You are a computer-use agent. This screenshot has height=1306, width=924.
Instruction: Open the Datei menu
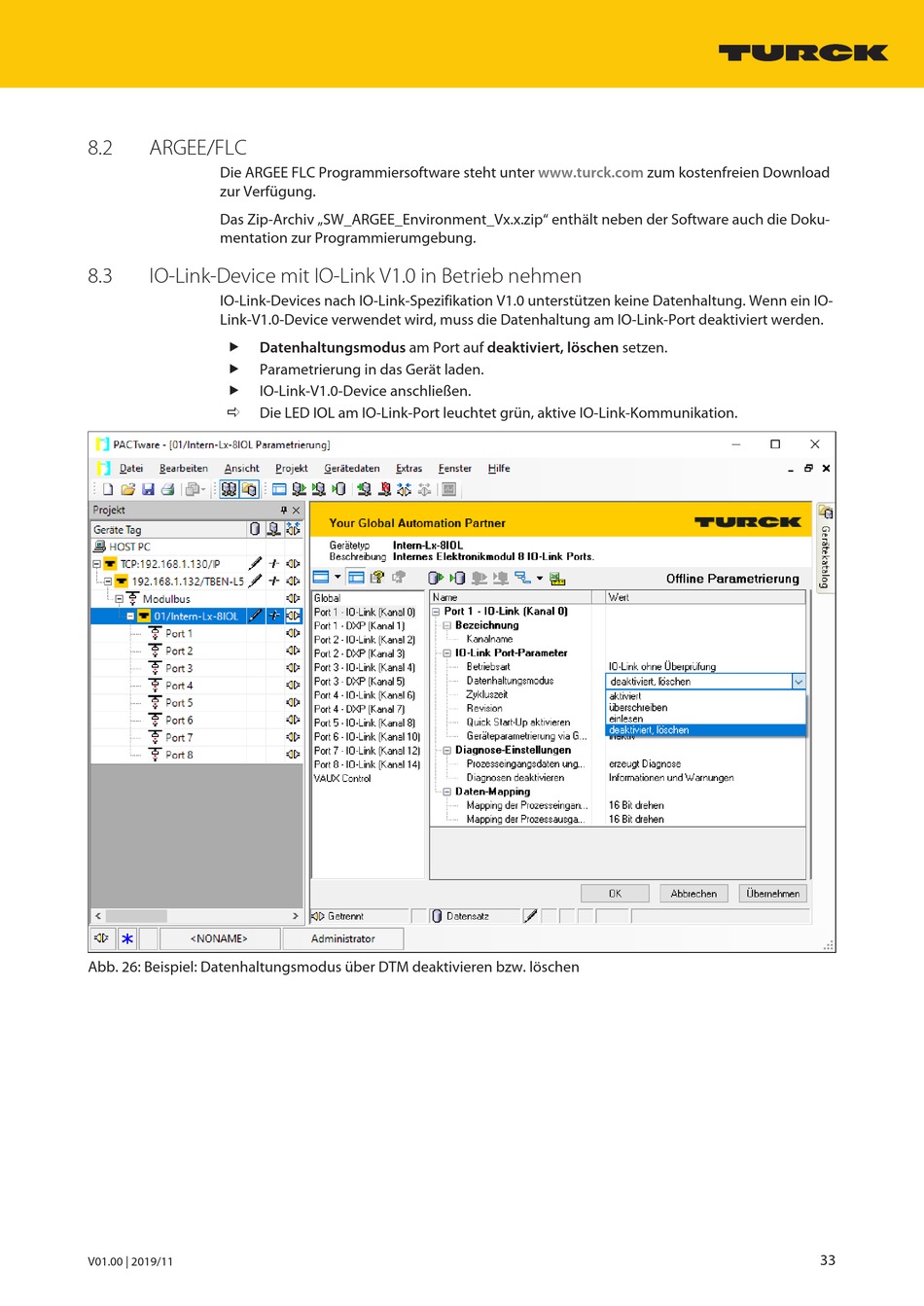pos(131,469)
